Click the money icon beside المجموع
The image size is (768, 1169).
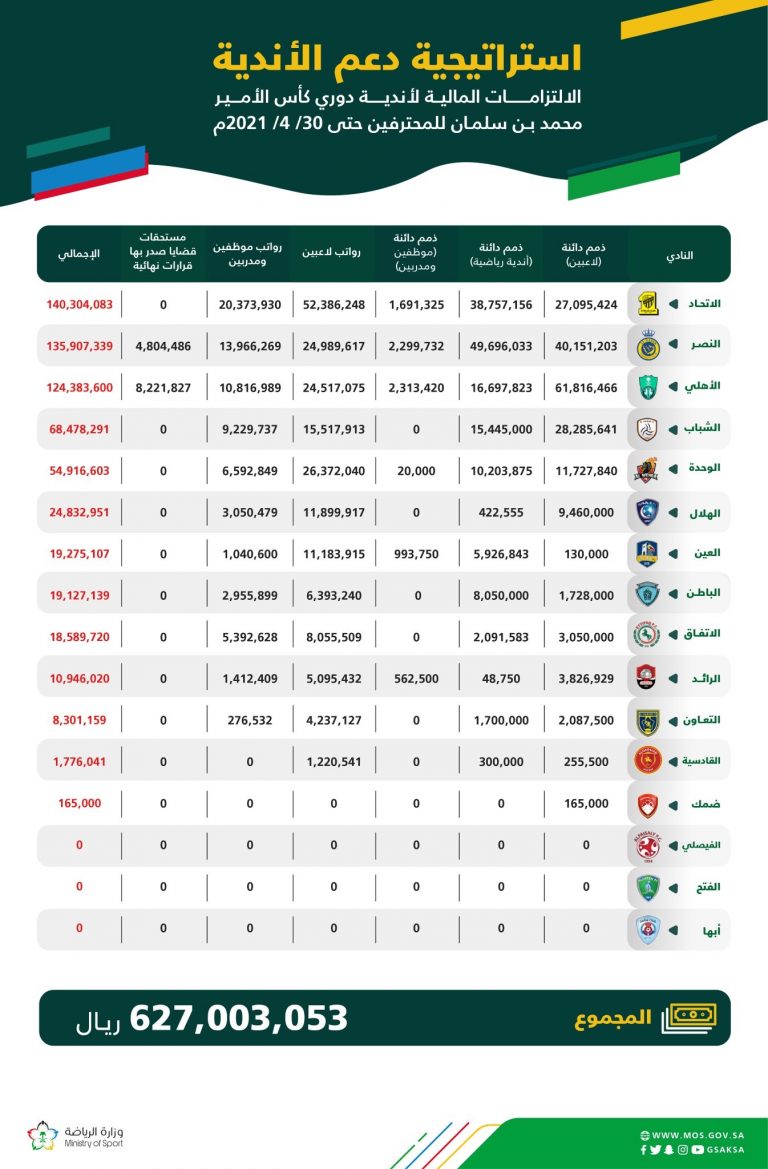[689, 1018]
